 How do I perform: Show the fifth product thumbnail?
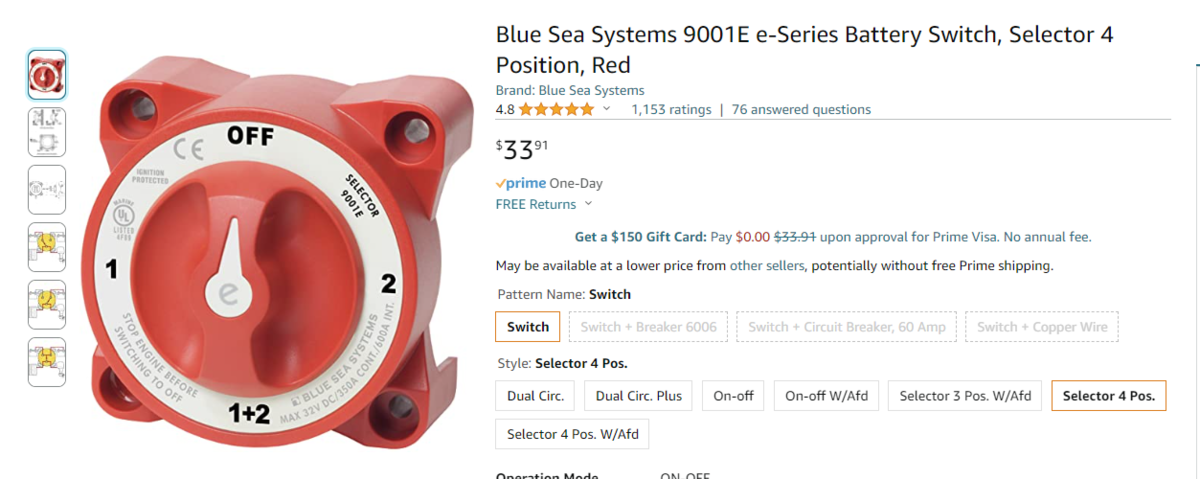click(x=46, y=304)
